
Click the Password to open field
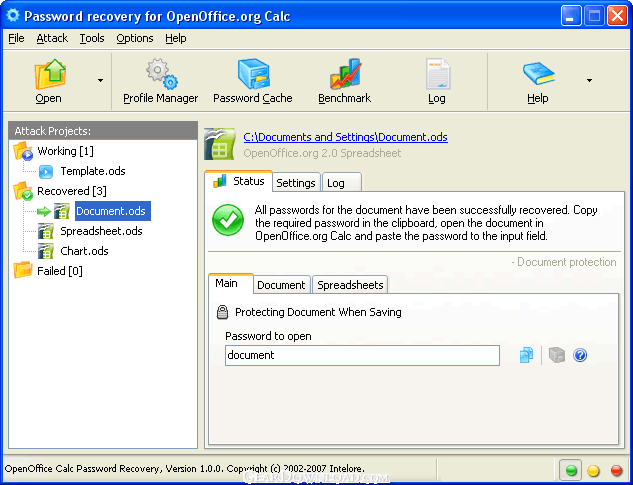click(x=363, y=355)
